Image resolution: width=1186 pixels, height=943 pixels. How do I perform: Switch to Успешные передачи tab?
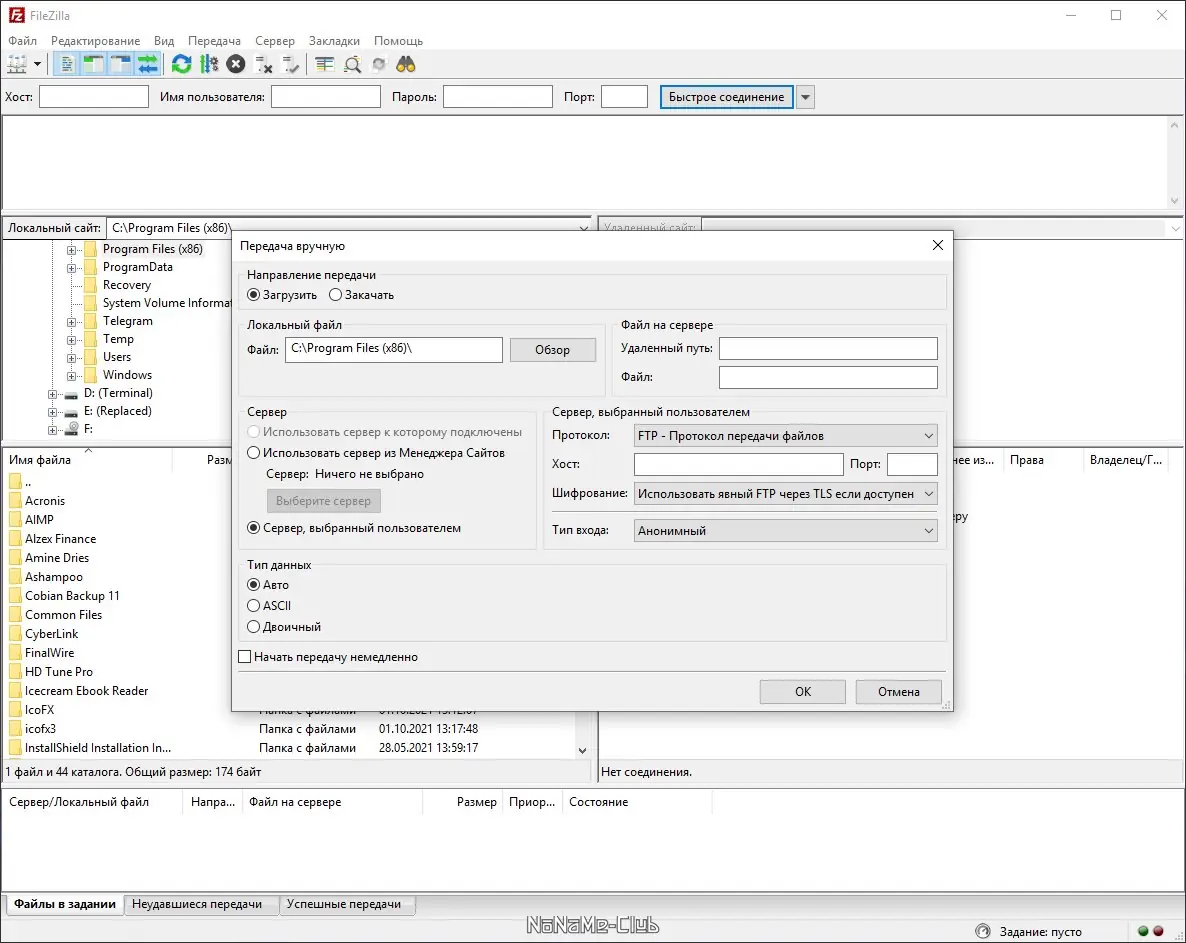coord(343,904)
